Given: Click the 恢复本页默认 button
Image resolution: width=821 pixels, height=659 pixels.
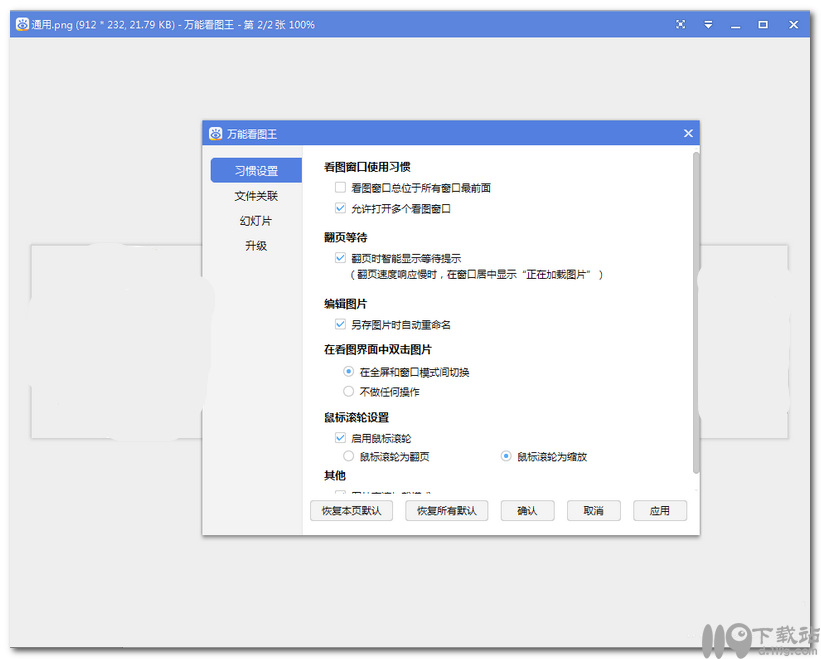Looking at the screenshot, I should coord(351,510).
